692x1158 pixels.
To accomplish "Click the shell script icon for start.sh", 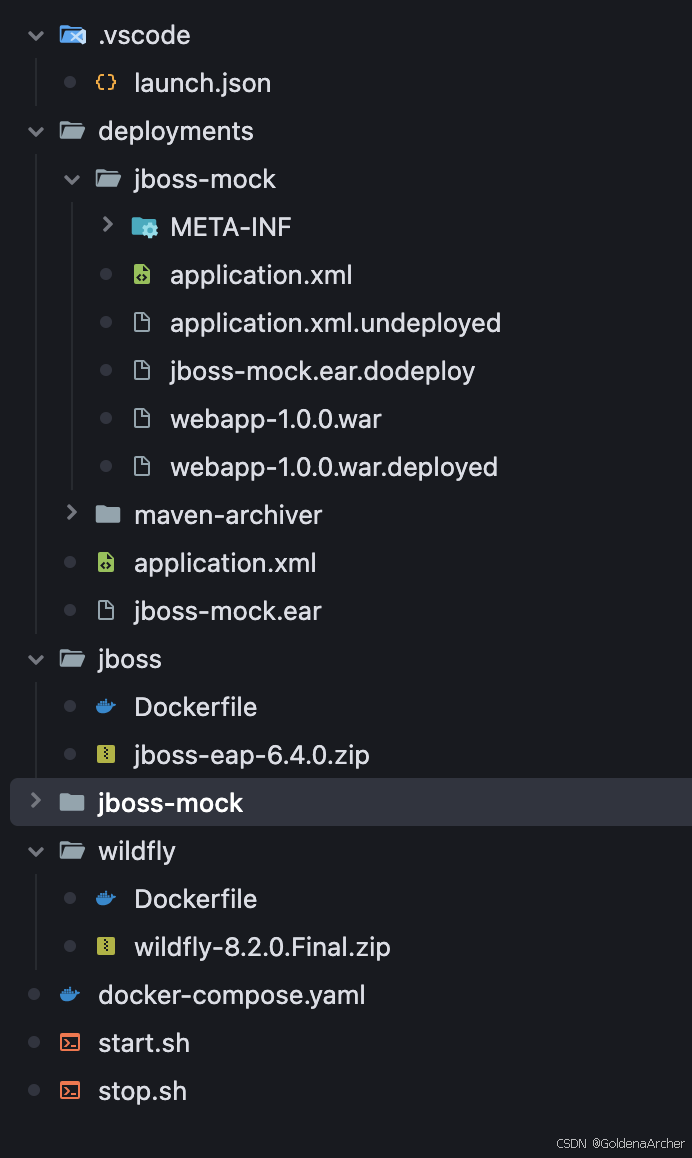I will click(70, 1043).
